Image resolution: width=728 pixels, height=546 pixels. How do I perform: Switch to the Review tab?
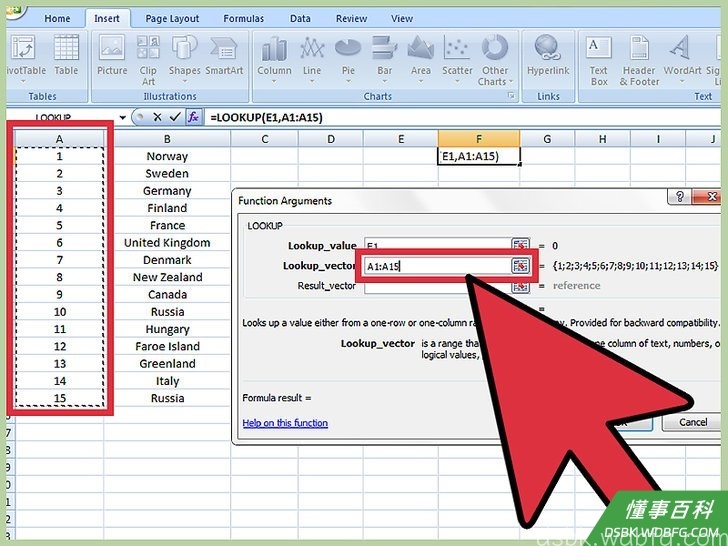(x=351, y=19)
